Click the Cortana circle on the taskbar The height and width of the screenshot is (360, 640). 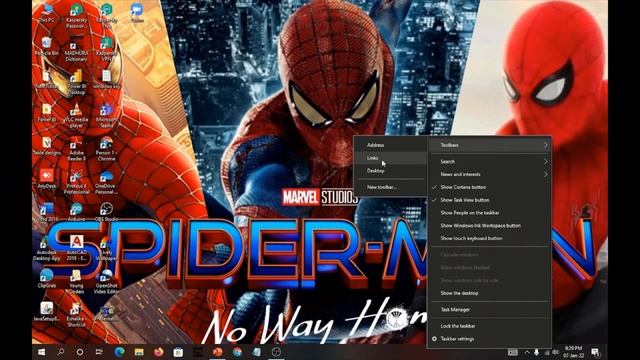coord(80,352)
